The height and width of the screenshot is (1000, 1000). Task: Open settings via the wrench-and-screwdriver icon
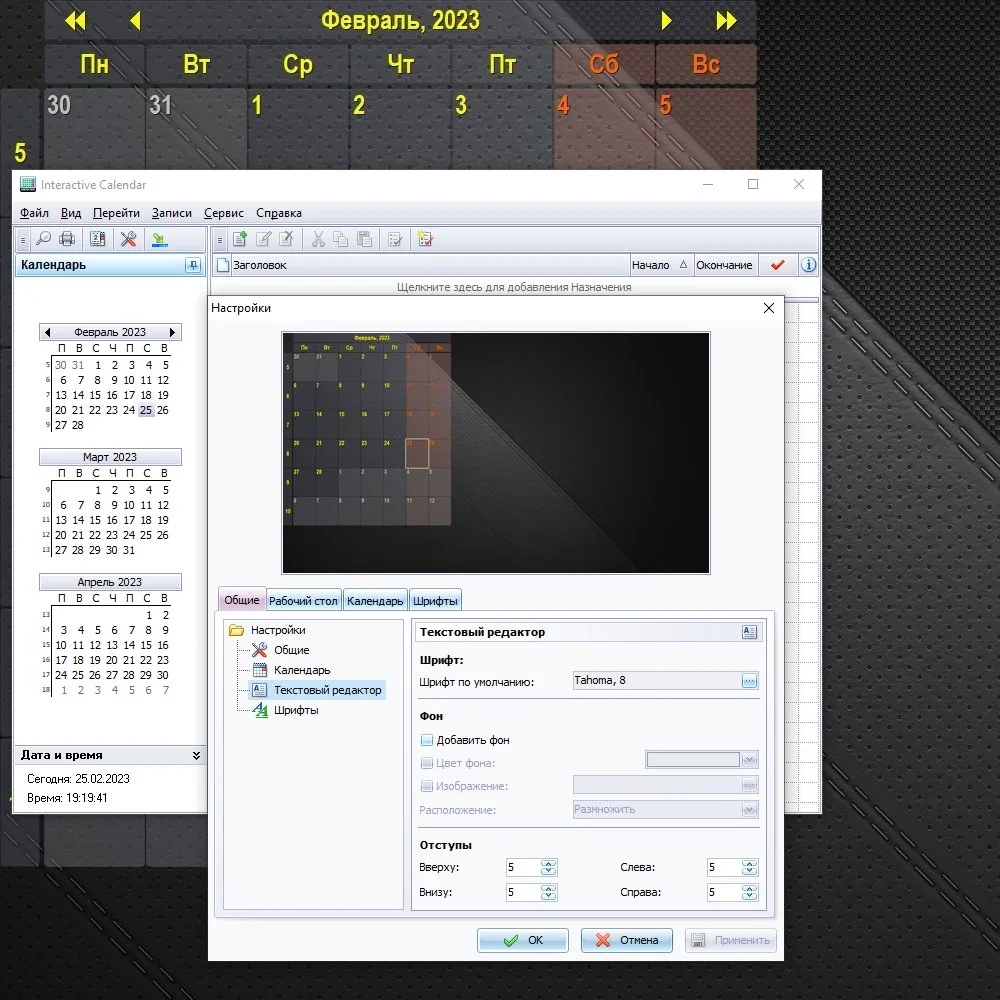pos(128,239)
